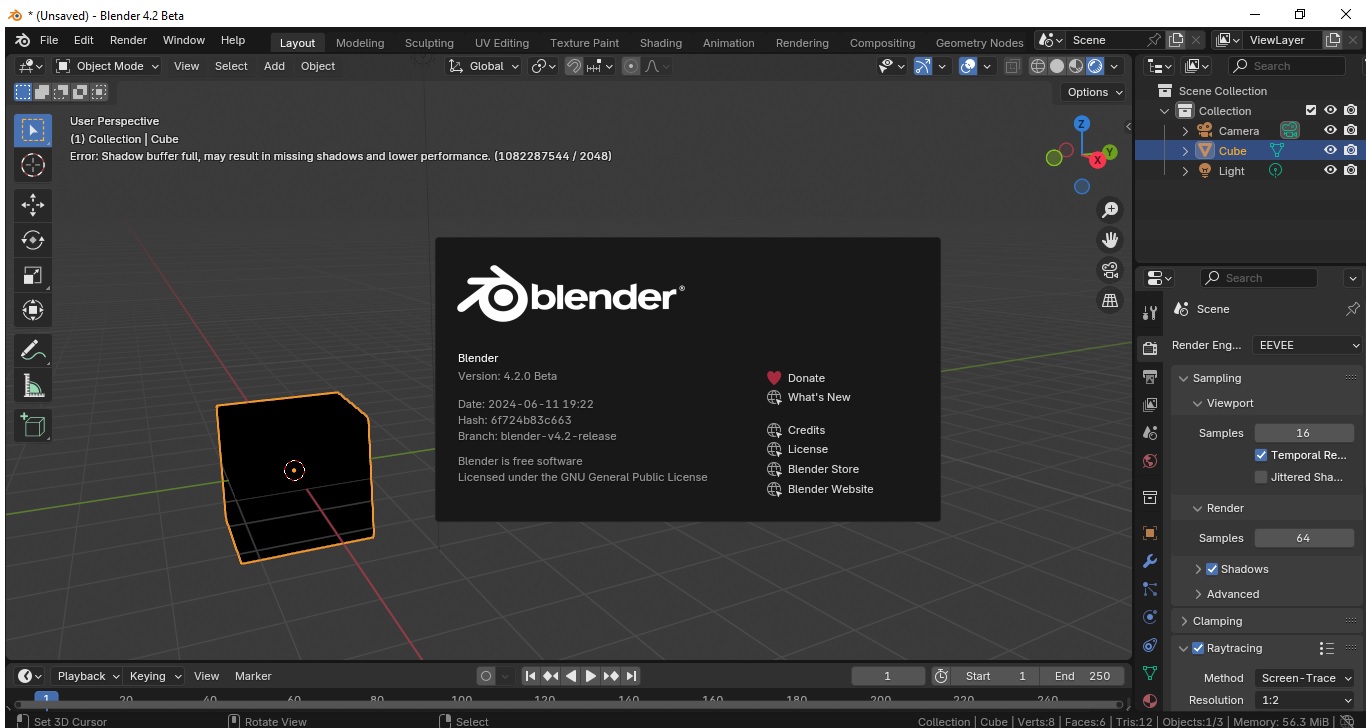1366x728 pixels.
Task: Select the Move tool
Action: [33, 205]
